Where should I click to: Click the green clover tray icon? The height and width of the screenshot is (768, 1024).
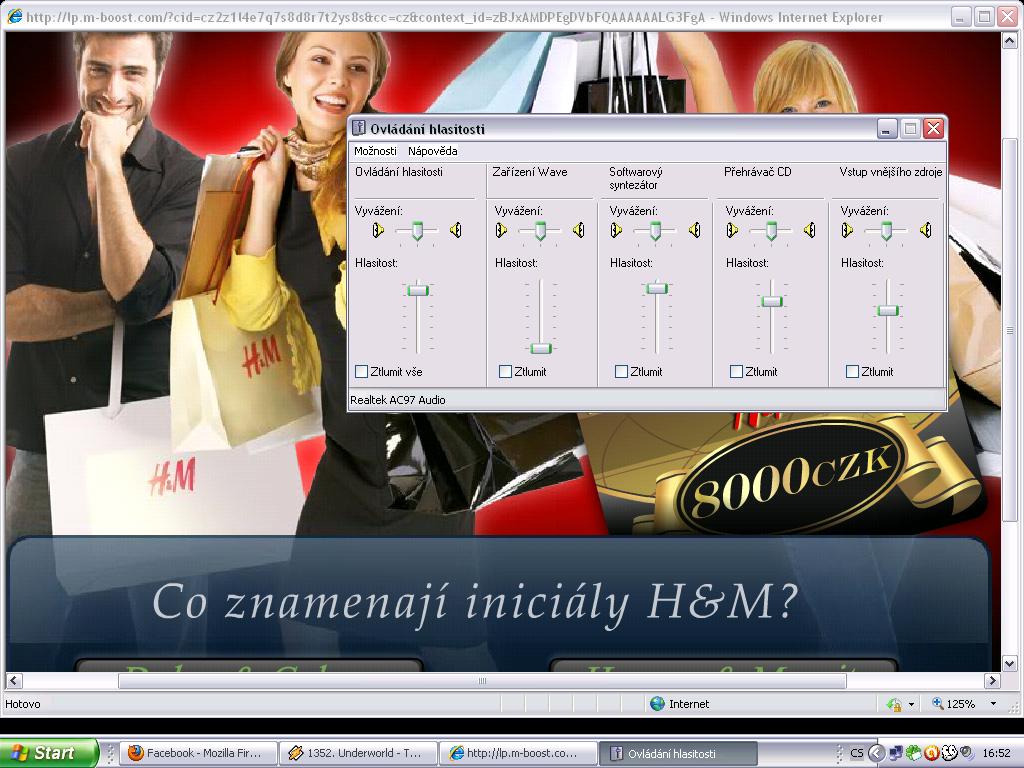pyautogui.click(x=913, y=753)
